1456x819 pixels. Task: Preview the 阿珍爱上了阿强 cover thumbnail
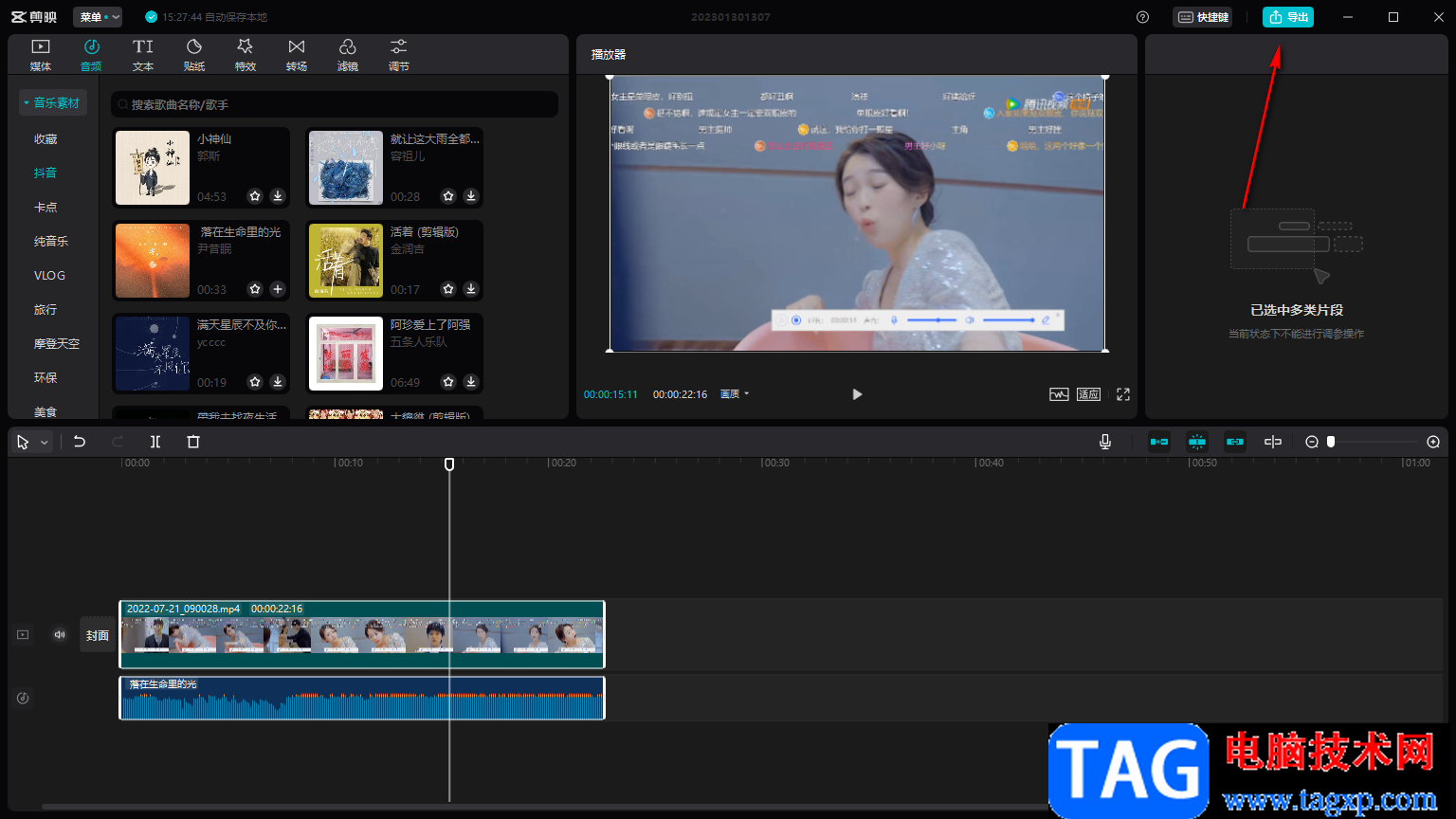click(346, 354)
